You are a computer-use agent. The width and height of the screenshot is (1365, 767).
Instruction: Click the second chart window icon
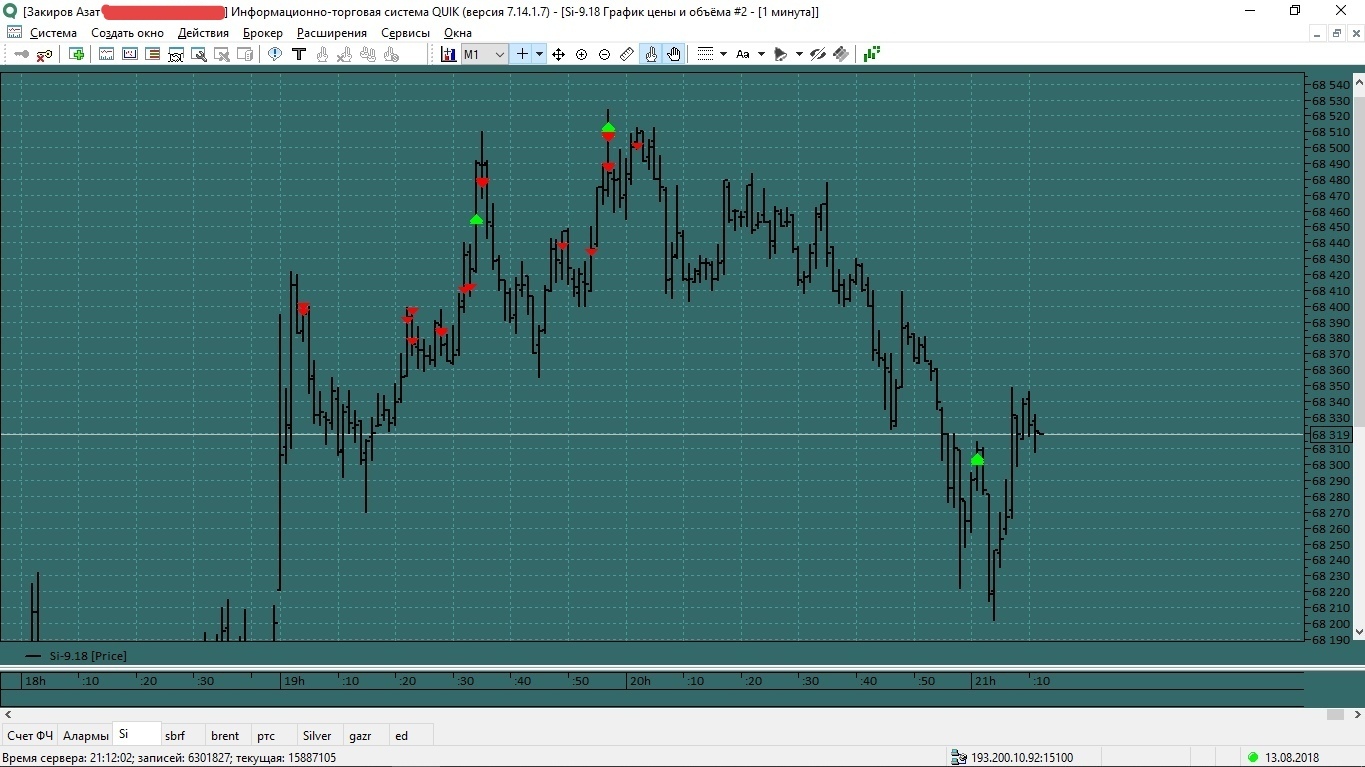130,54
